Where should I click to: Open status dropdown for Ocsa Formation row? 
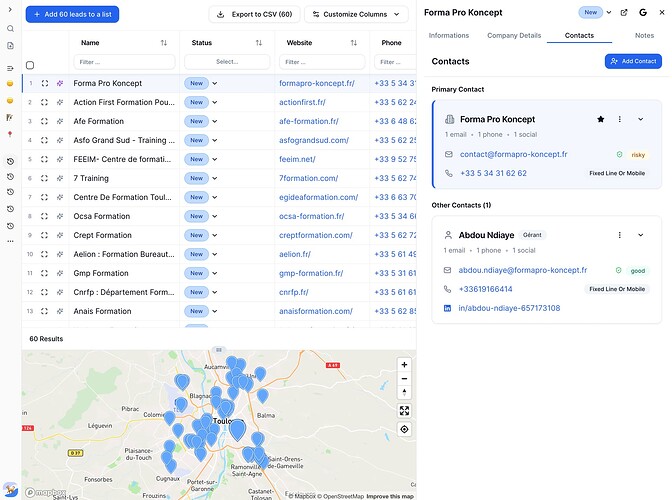coord(215,216)
